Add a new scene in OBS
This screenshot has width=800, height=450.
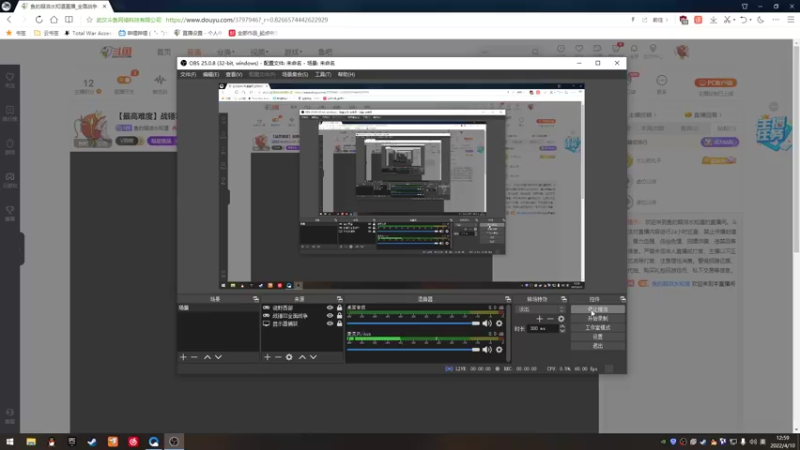(183, 357)
